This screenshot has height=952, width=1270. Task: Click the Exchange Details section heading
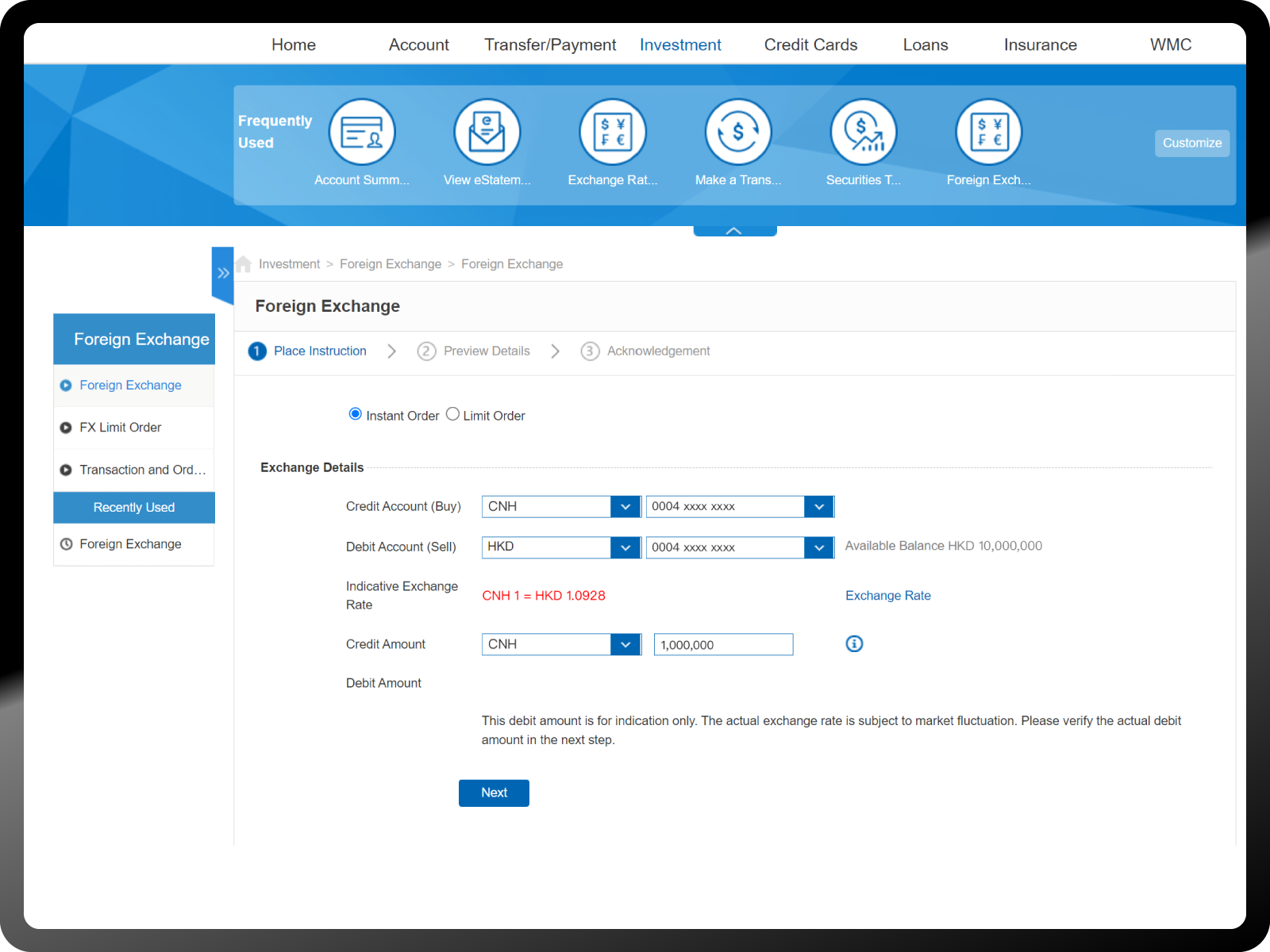(312, 468)
